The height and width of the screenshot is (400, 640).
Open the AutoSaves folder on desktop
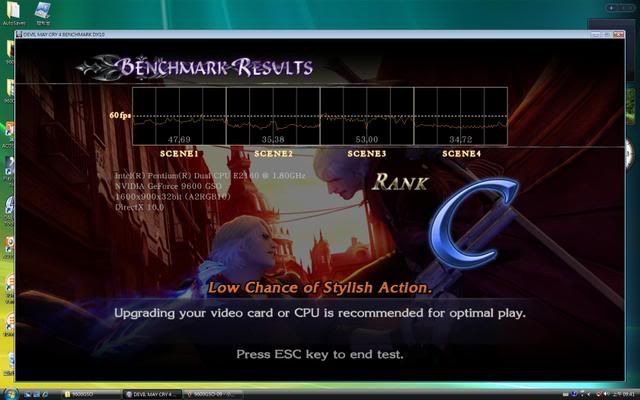click(x=13, y=13)
